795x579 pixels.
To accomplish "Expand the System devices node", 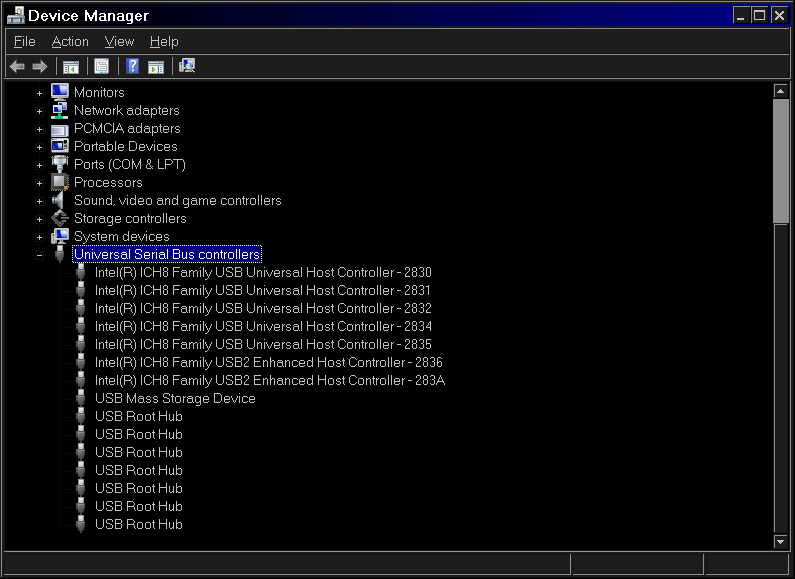I will click(x=40, y=237).
